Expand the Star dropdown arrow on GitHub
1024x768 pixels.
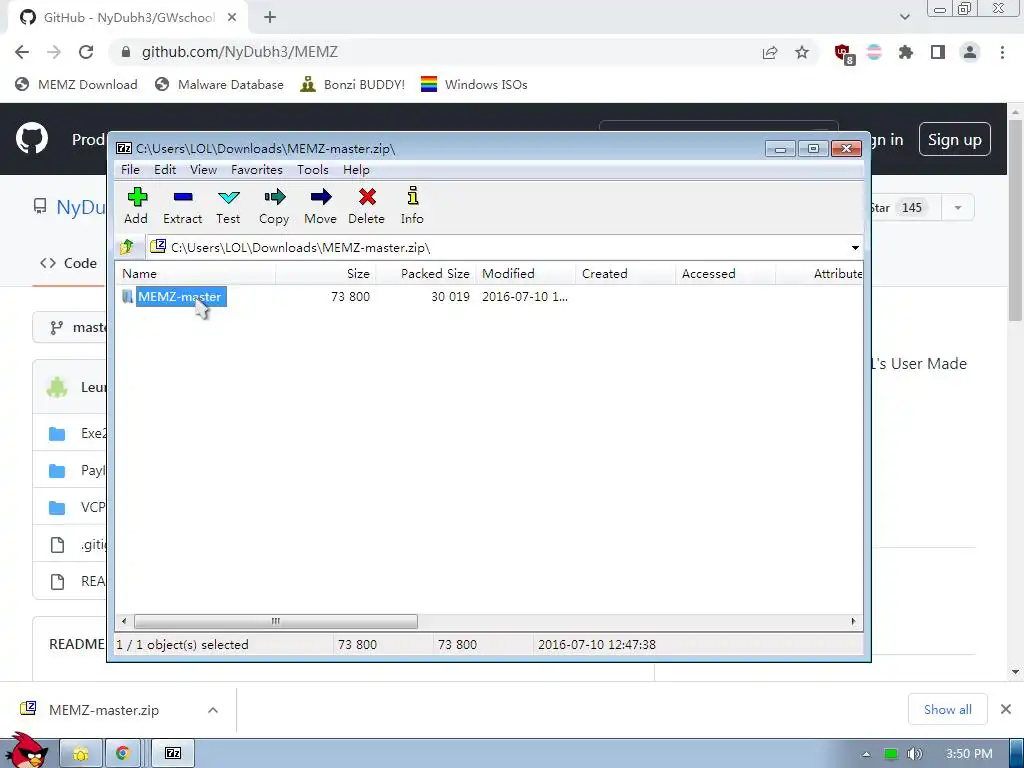pyautogui.click(x=958, y=208)
